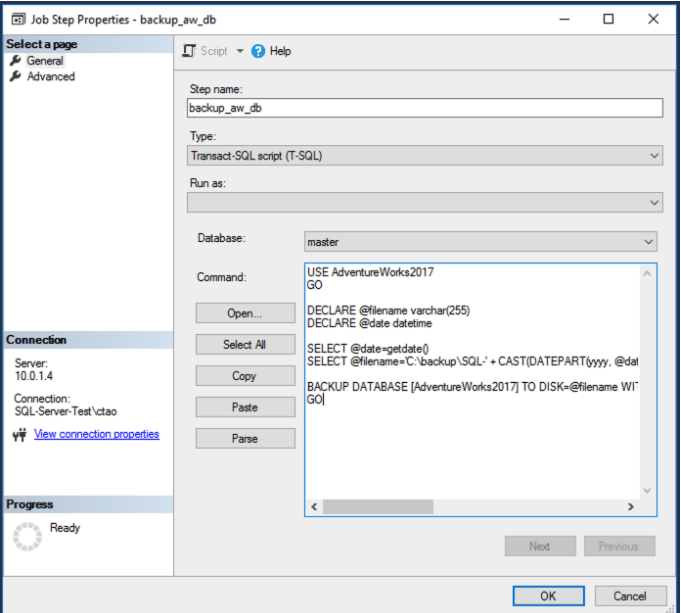Click the connection properties icon
This screenshot has width=681, height=613.
pos(18,435)
